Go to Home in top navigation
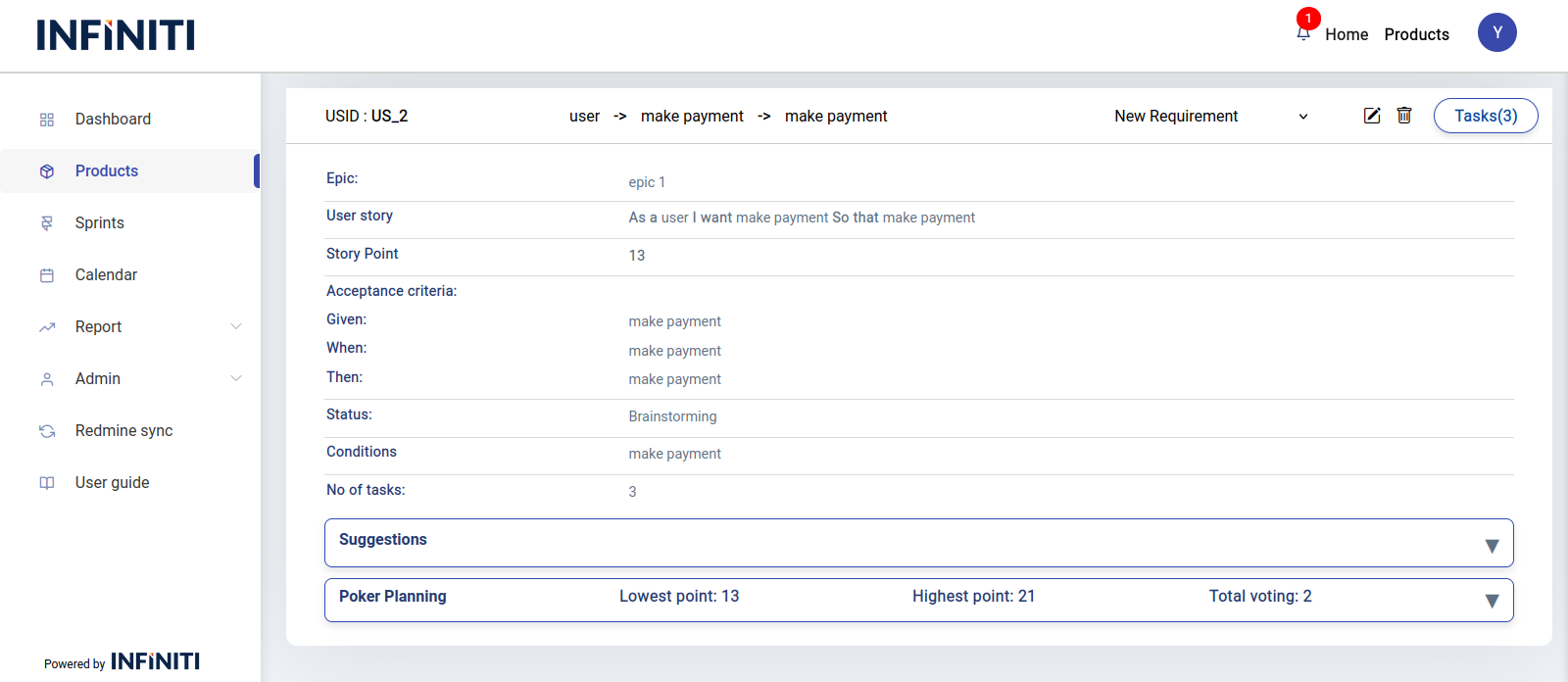This screenshot has width=1568, height=682. click(x=1347, y=34)
